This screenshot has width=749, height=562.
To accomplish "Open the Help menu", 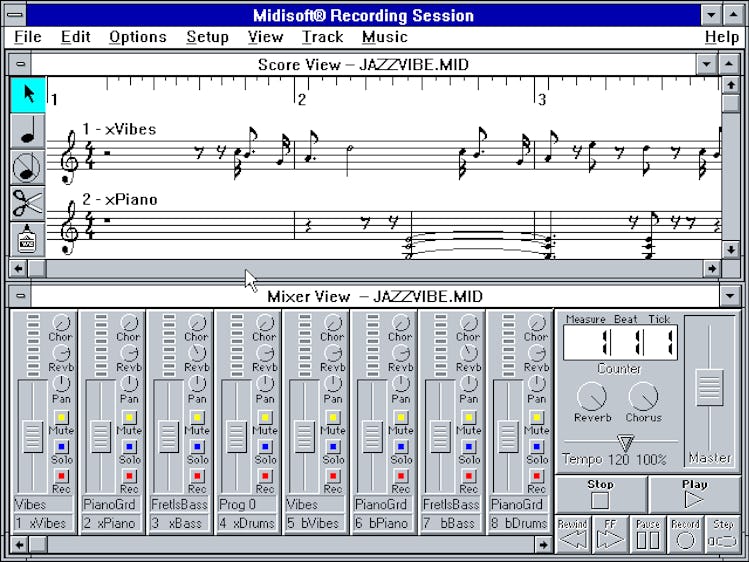I will click(x=722, y=37).
